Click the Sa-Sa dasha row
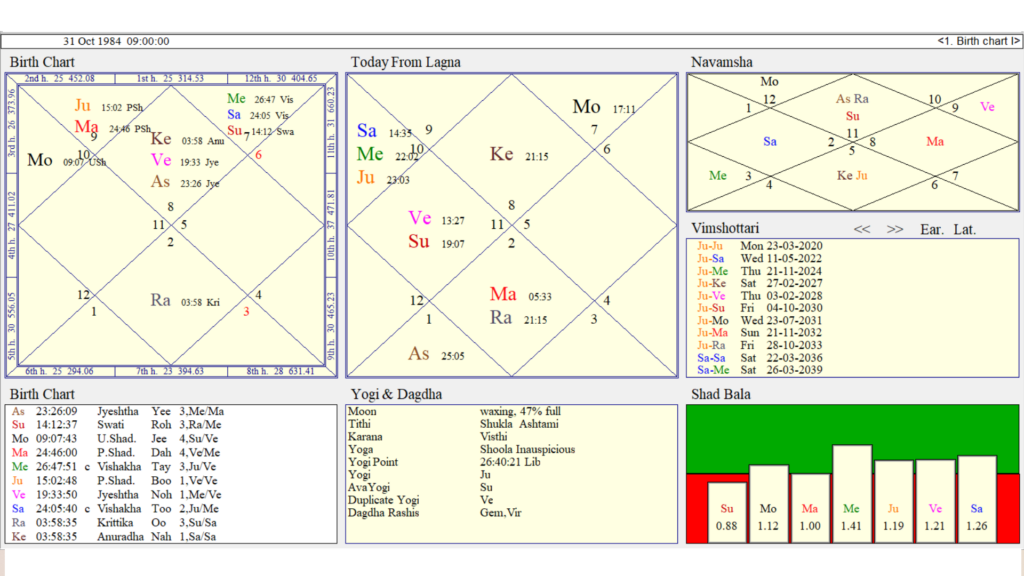 tap(760, 358)
